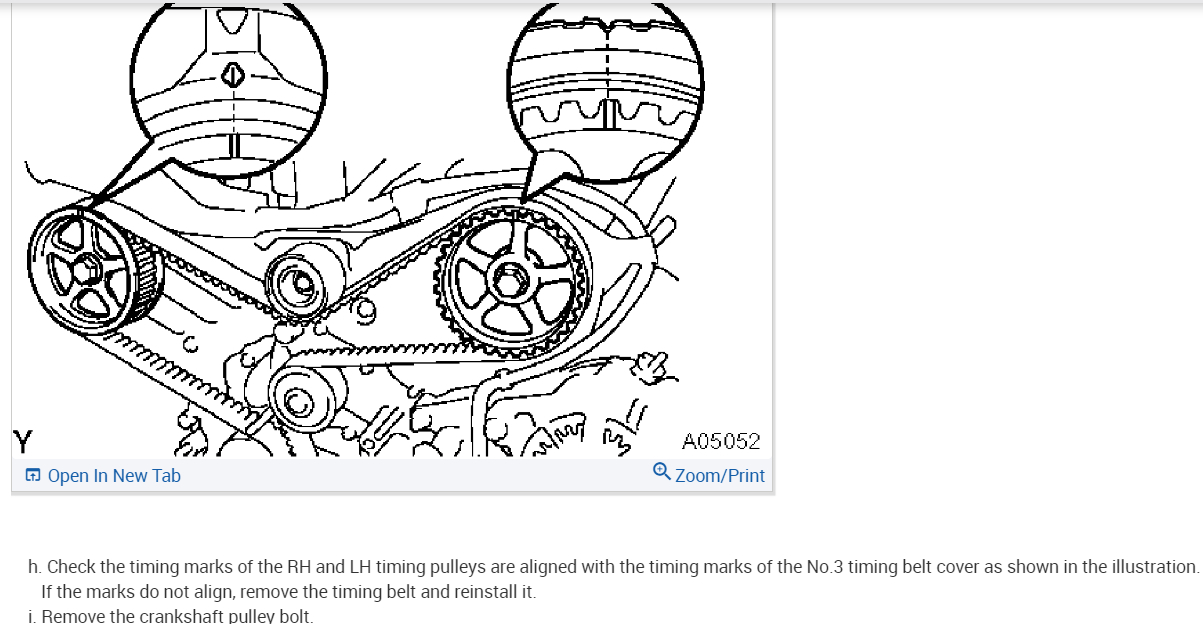
Task: Click the A05052 illustration code
Action: click(x=721, y=441)
